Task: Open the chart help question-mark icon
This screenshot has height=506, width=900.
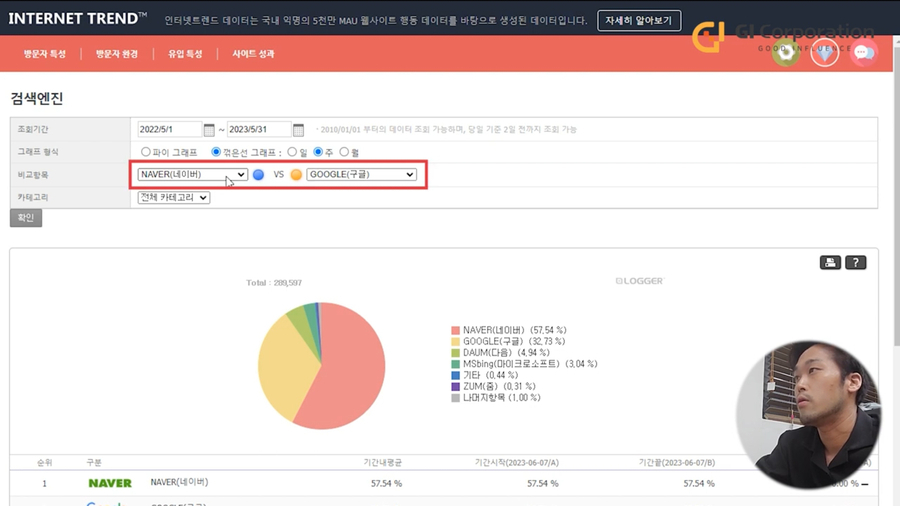Action: tap(855, 262)
